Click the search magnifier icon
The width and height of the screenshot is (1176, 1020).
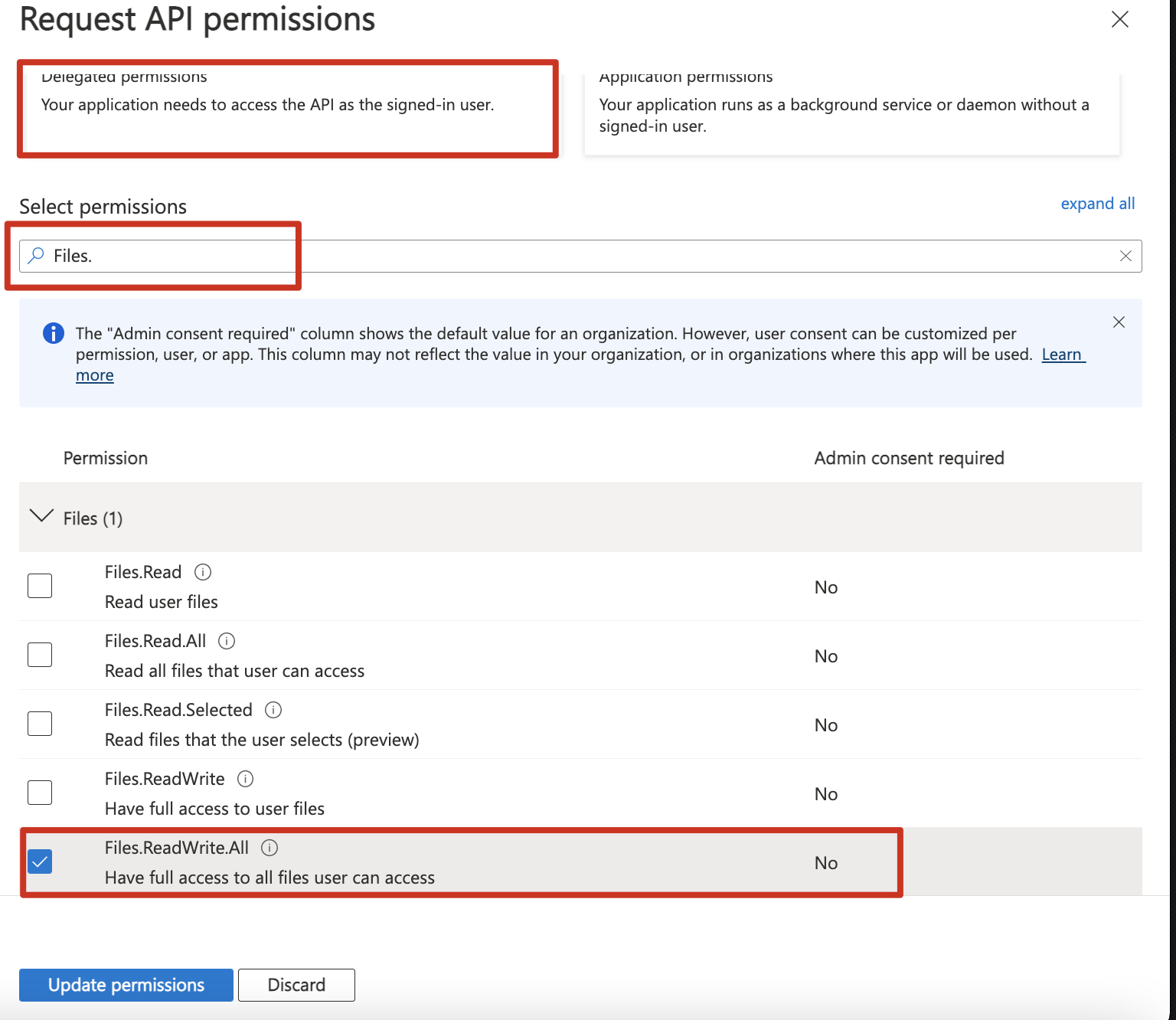(x=36, y=256)
